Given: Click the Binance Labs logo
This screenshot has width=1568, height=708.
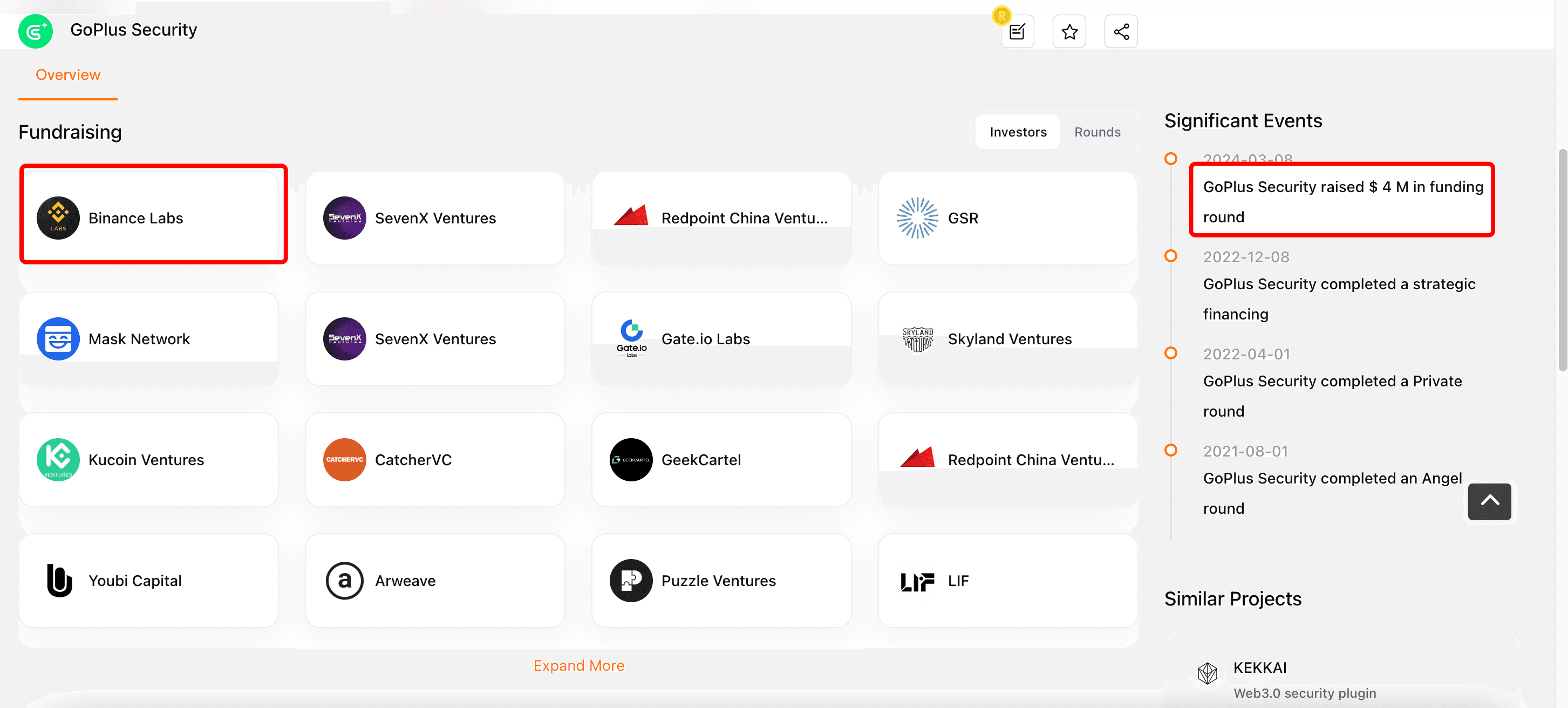Looking at the screenshot, I should pos(58,218).
